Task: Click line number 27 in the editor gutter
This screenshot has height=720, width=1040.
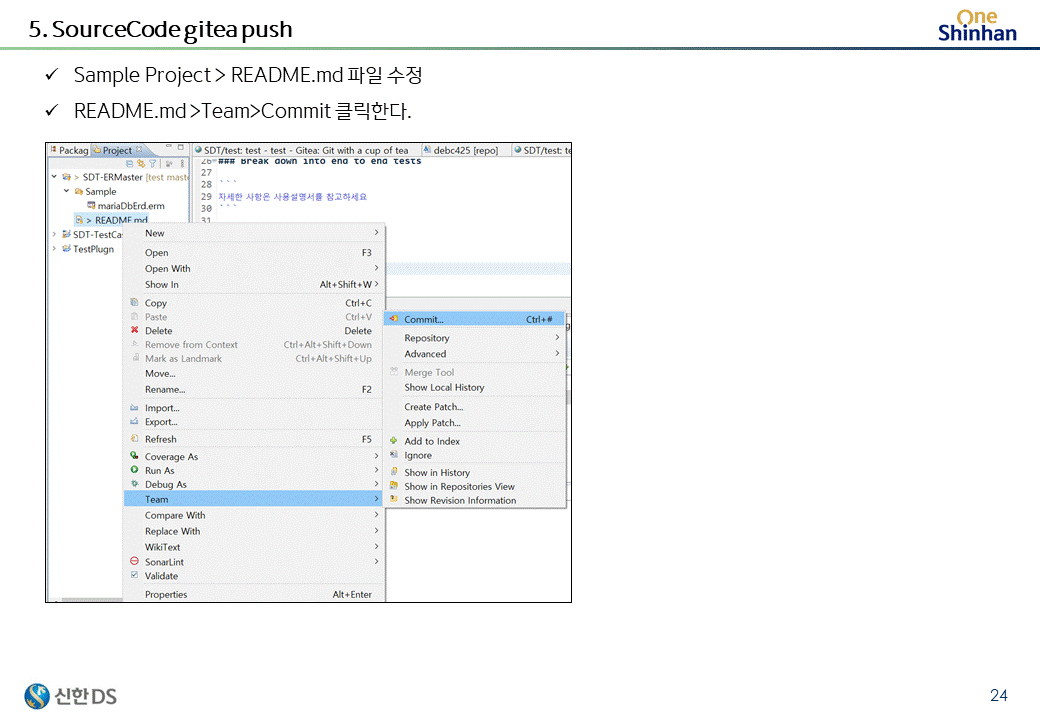Action: tap(206, 172)
